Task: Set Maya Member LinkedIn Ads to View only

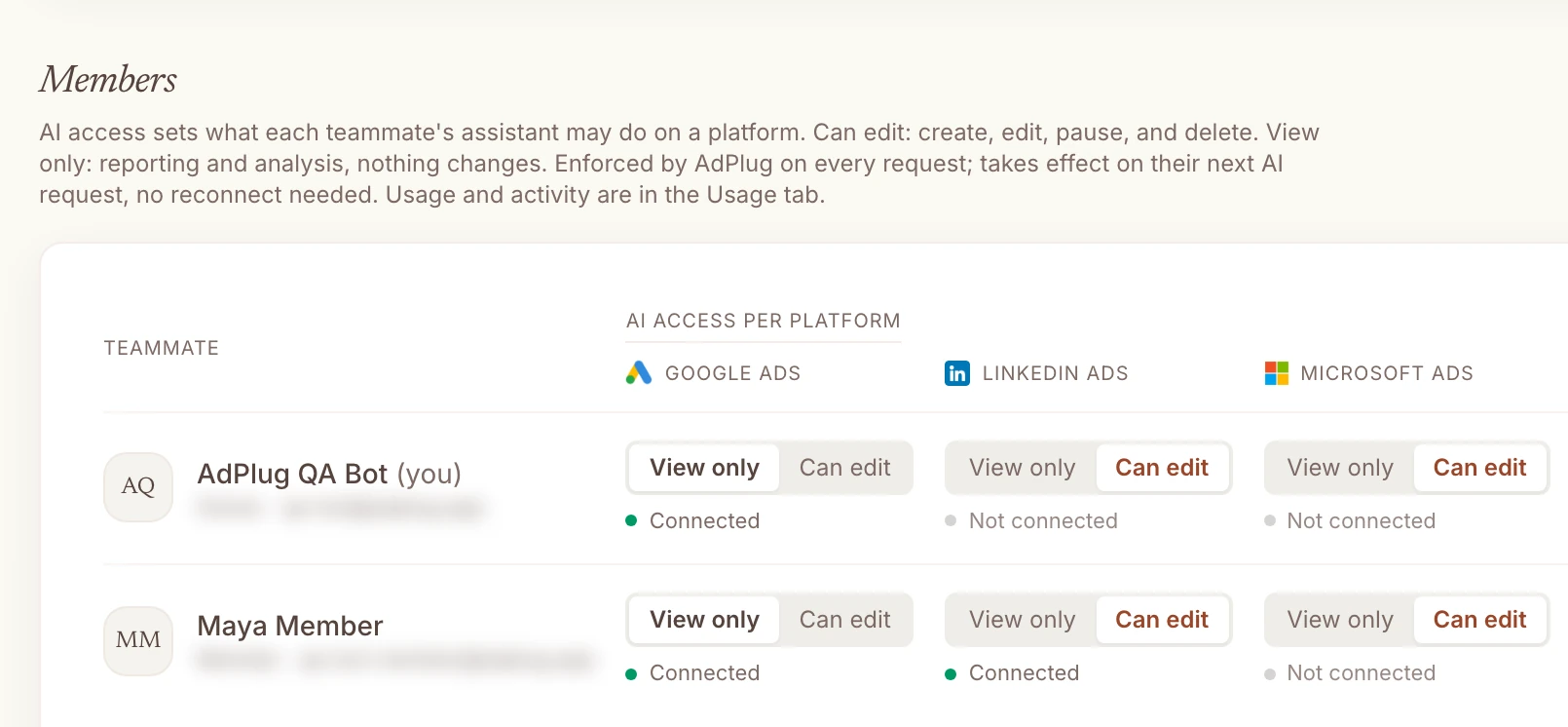Action: tap(1022, 620)
